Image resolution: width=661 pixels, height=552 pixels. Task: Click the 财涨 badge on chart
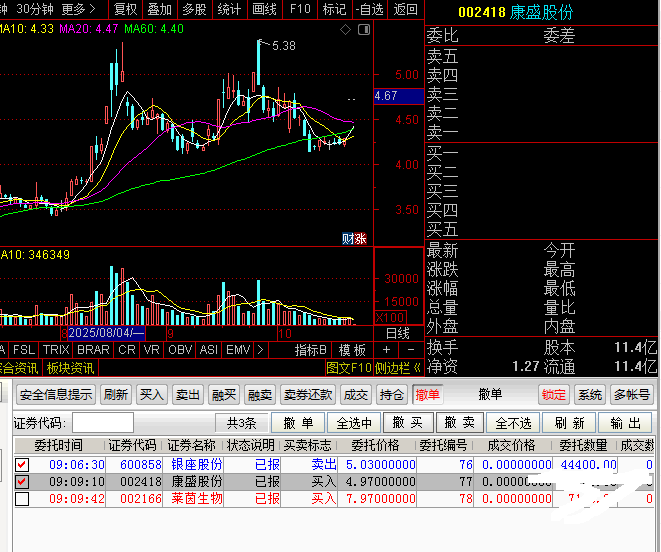[x=354, y=239]
